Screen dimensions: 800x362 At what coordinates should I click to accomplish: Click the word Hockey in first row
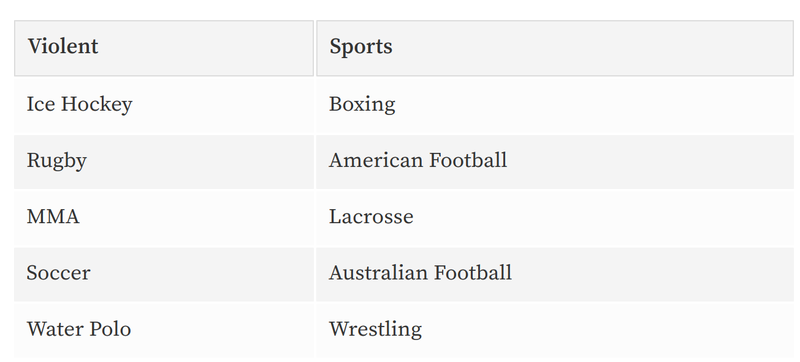coord(96,105)
